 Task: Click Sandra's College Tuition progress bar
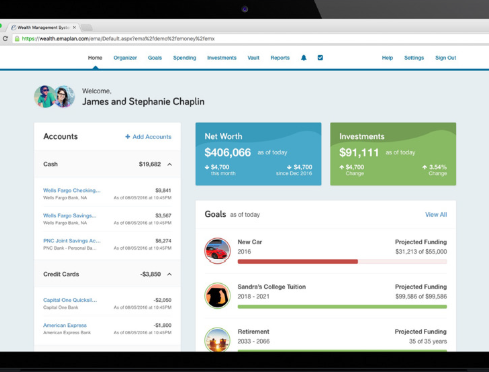point(342,307)
